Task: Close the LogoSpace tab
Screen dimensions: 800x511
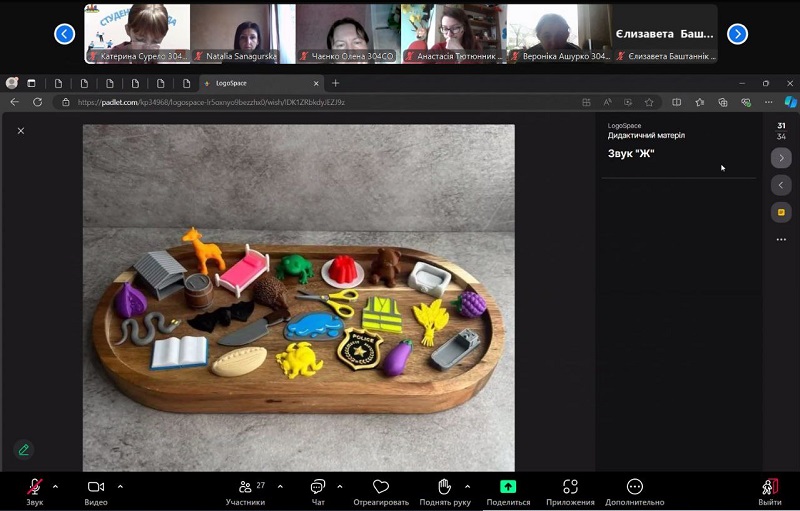Action: [316, 83]
